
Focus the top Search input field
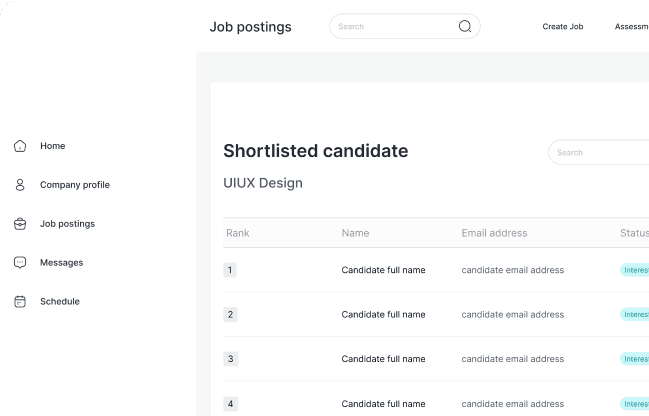(395, 27)
